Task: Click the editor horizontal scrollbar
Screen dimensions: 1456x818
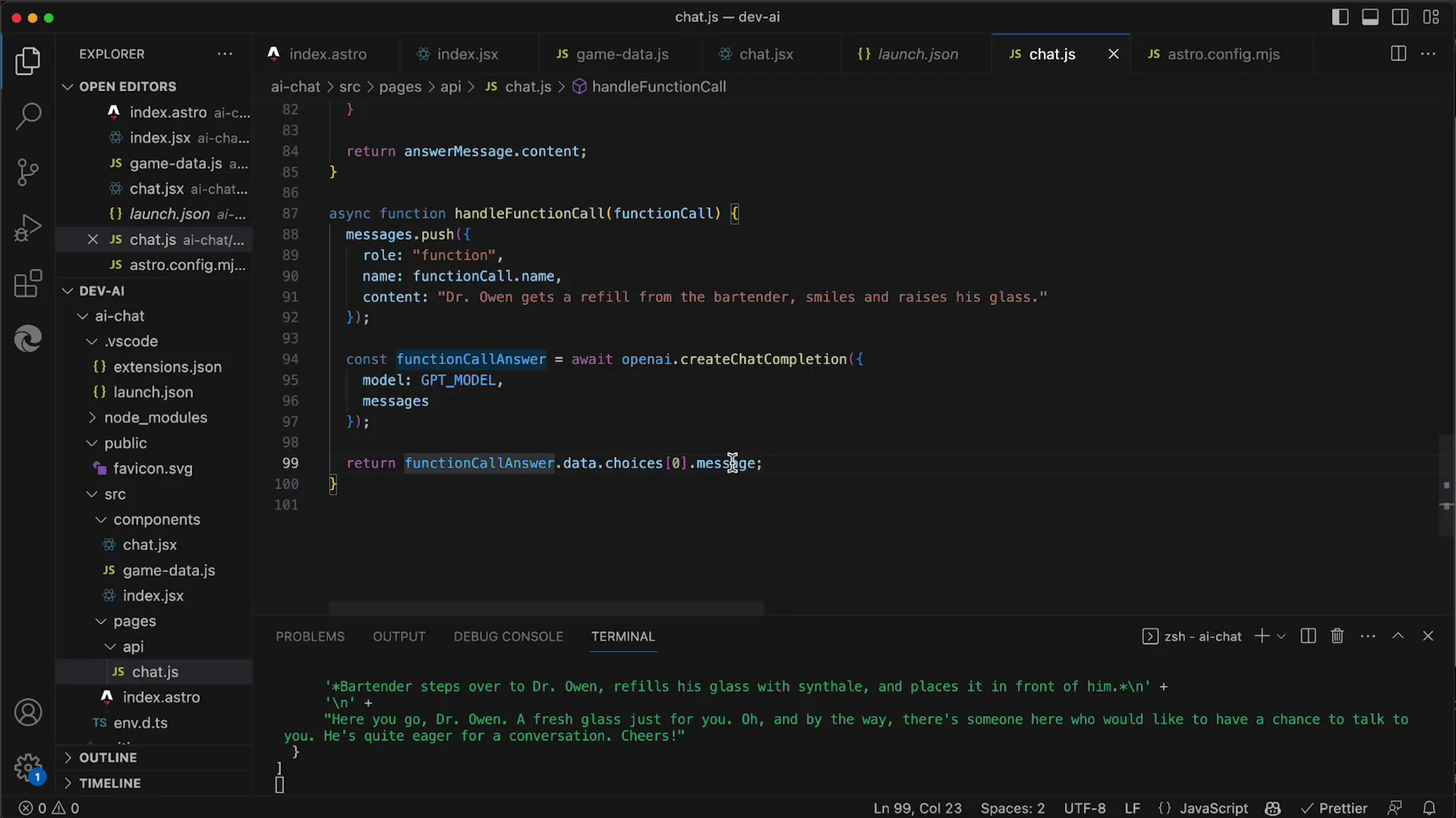Action: [x=546, y=609]
